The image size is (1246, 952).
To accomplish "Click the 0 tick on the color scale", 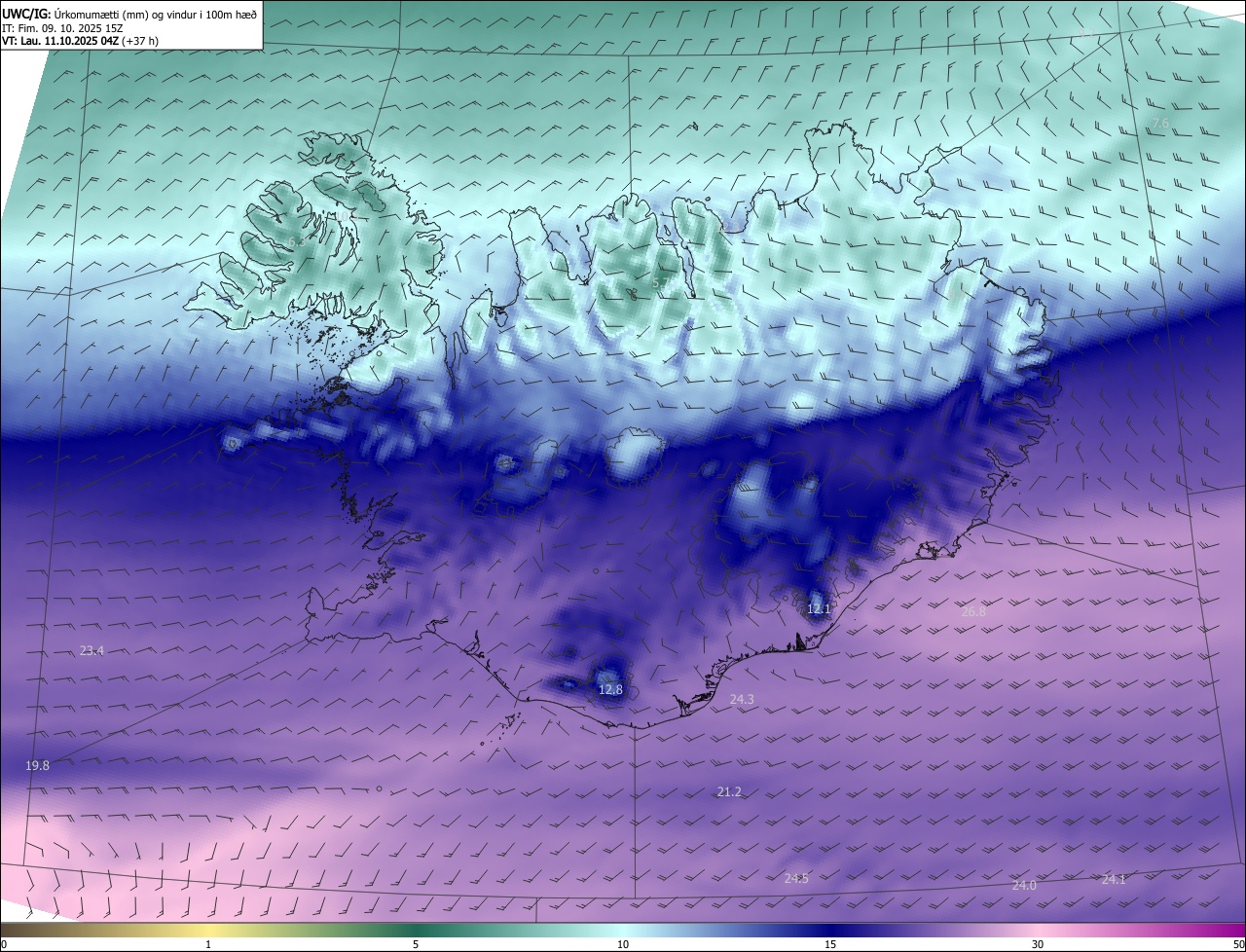I will tap(4, 944).
